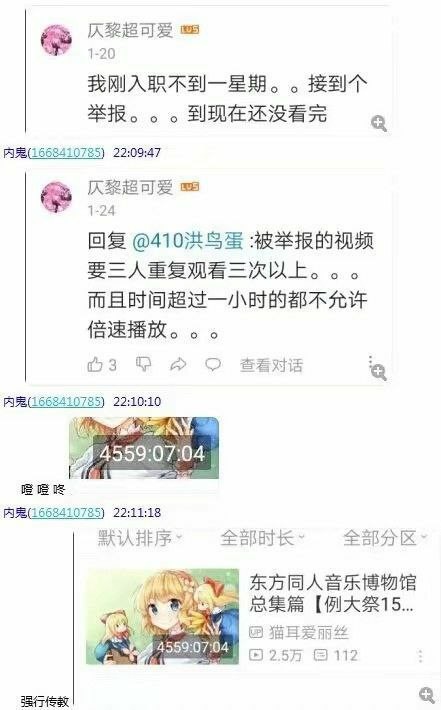Image resolution: width=441 pixels, height=710 pixels.
Task: Zoom the second comment image with magnifier
Action: 379,372
